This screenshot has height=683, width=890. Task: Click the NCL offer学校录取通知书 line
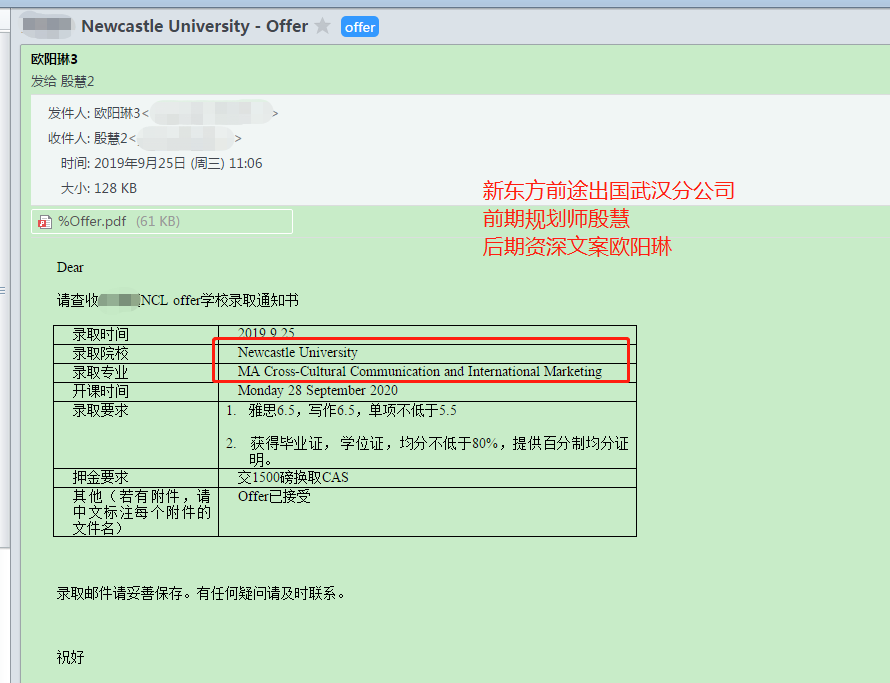click(x=178, y=300)
